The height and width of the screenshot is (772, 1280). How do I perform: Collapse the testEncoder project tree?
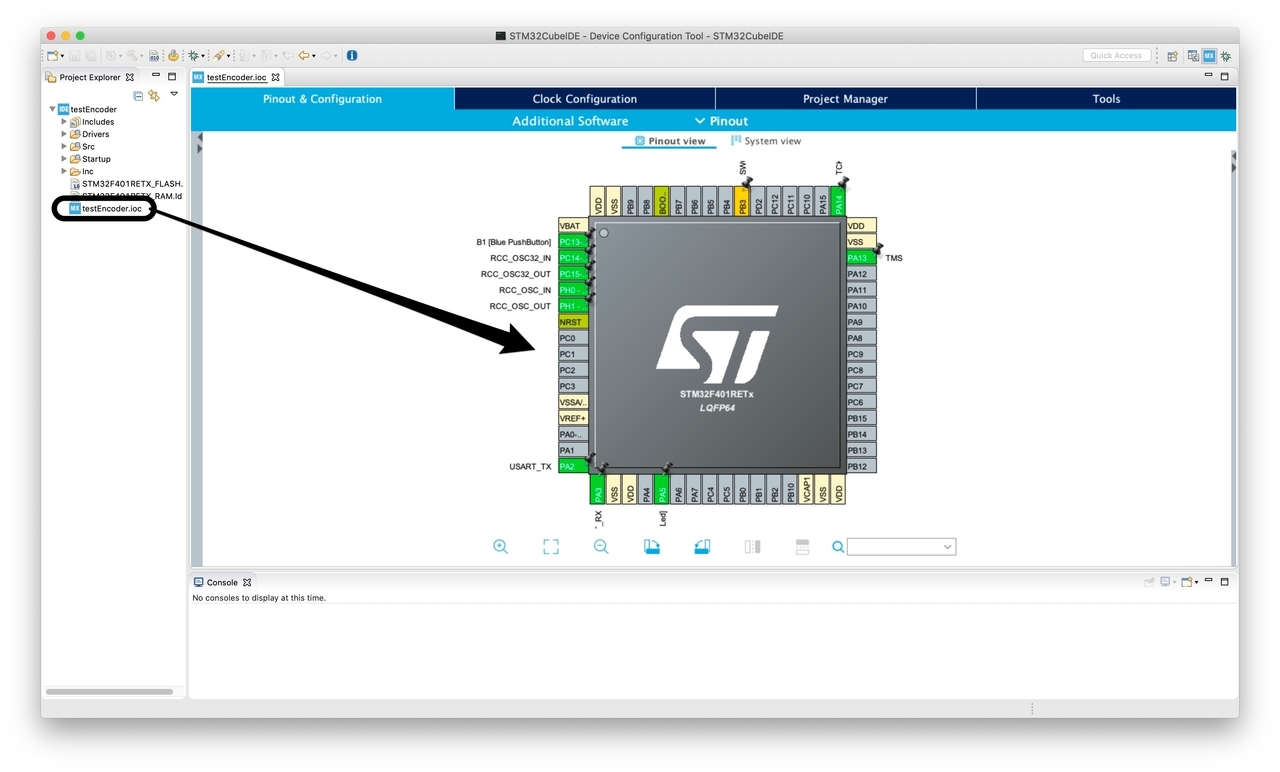(x=53, y=109)
